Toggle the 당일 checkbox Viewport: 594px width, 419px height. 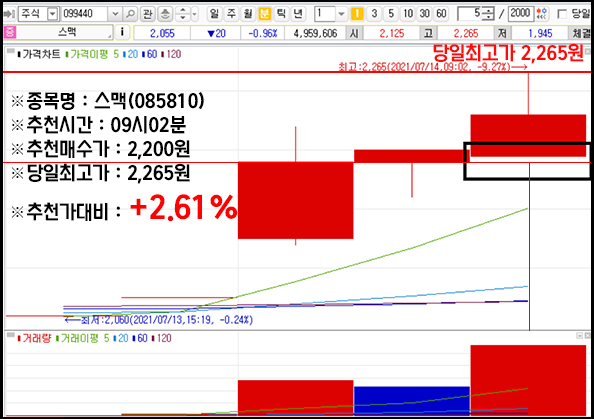point(562,14)
